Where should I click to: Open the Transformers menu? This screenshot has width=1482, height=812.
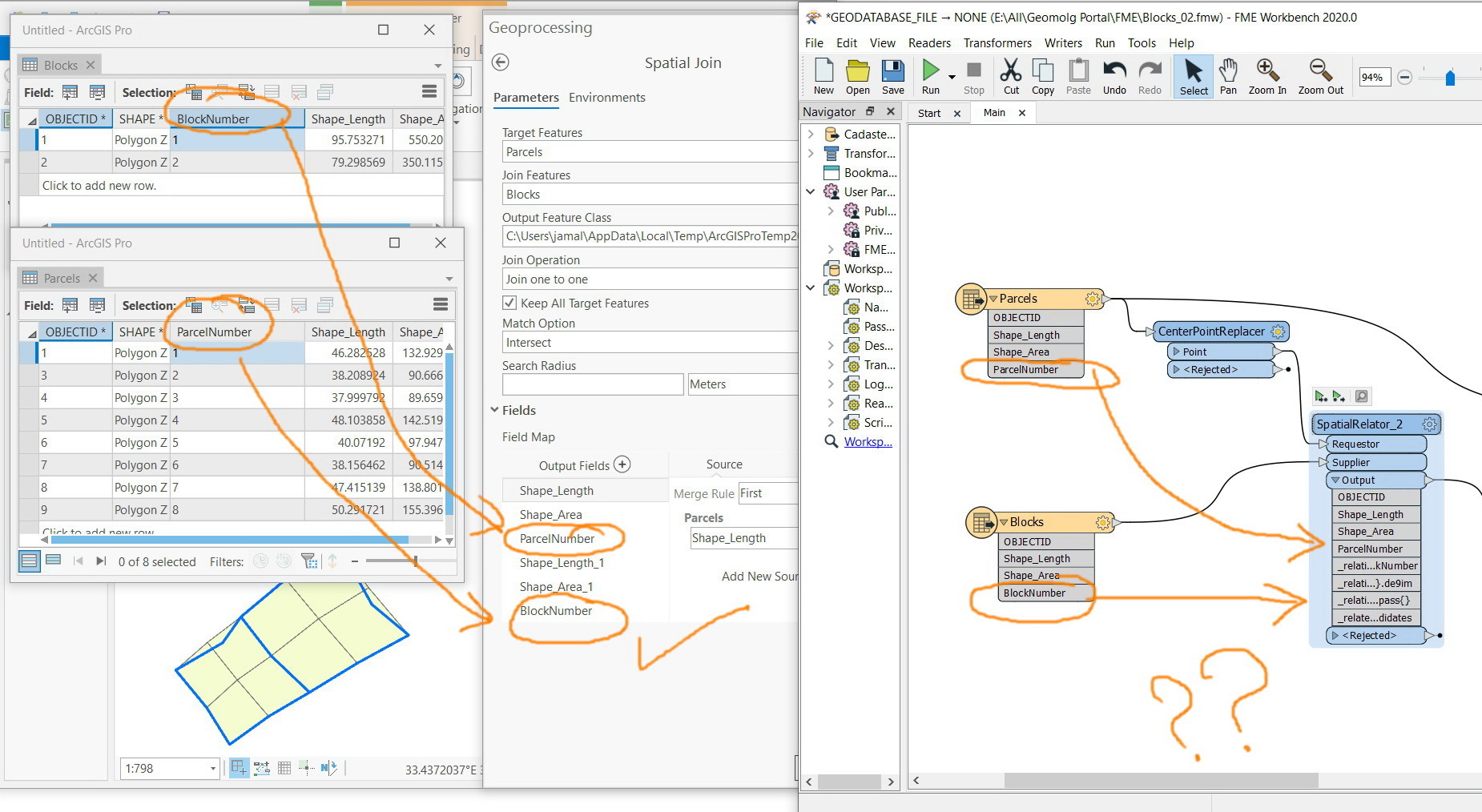point(997,43)
